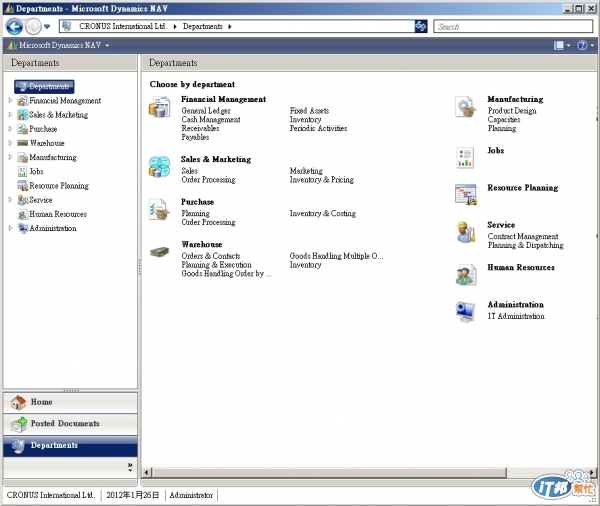
Task: Open the Microsoft Dynamics NAV menu
Action: 59,45
